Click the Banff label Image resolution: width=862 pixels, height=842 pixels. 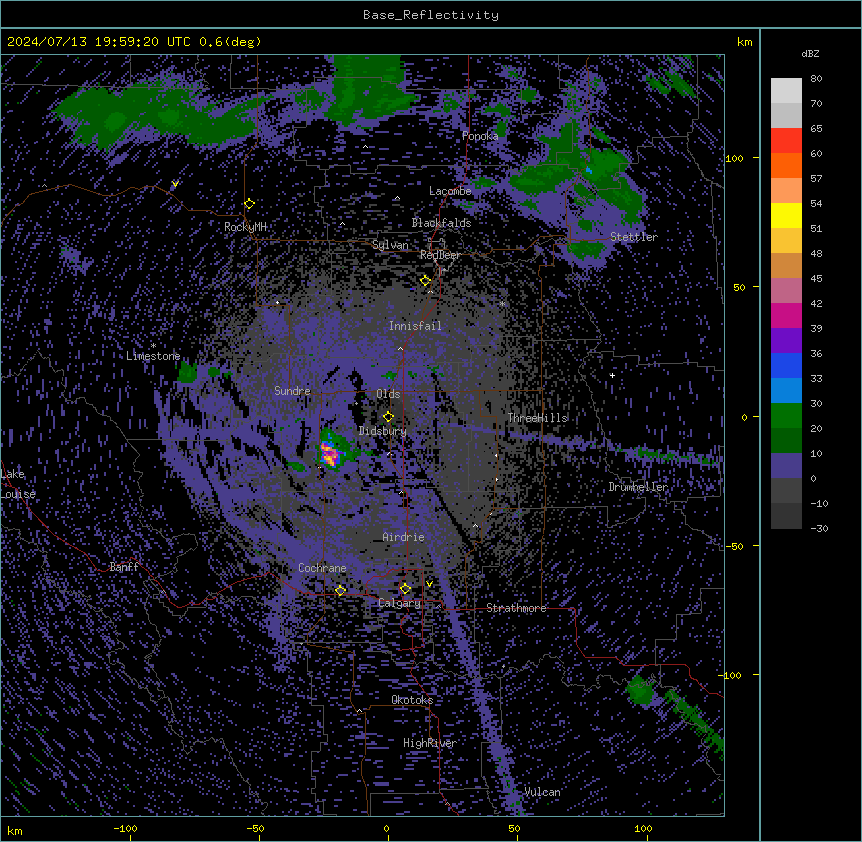[x=124, y=567]
